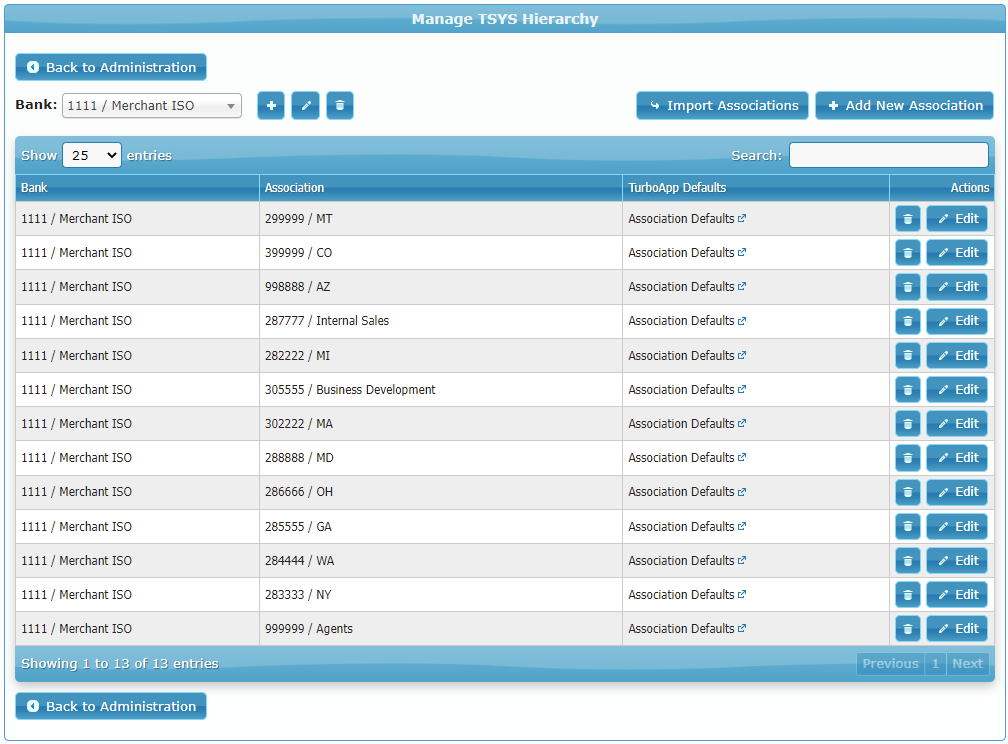Delete the 284444 / WA association
The width and height of the screenshot is (1008, 744).
click(x=908, y=561)
